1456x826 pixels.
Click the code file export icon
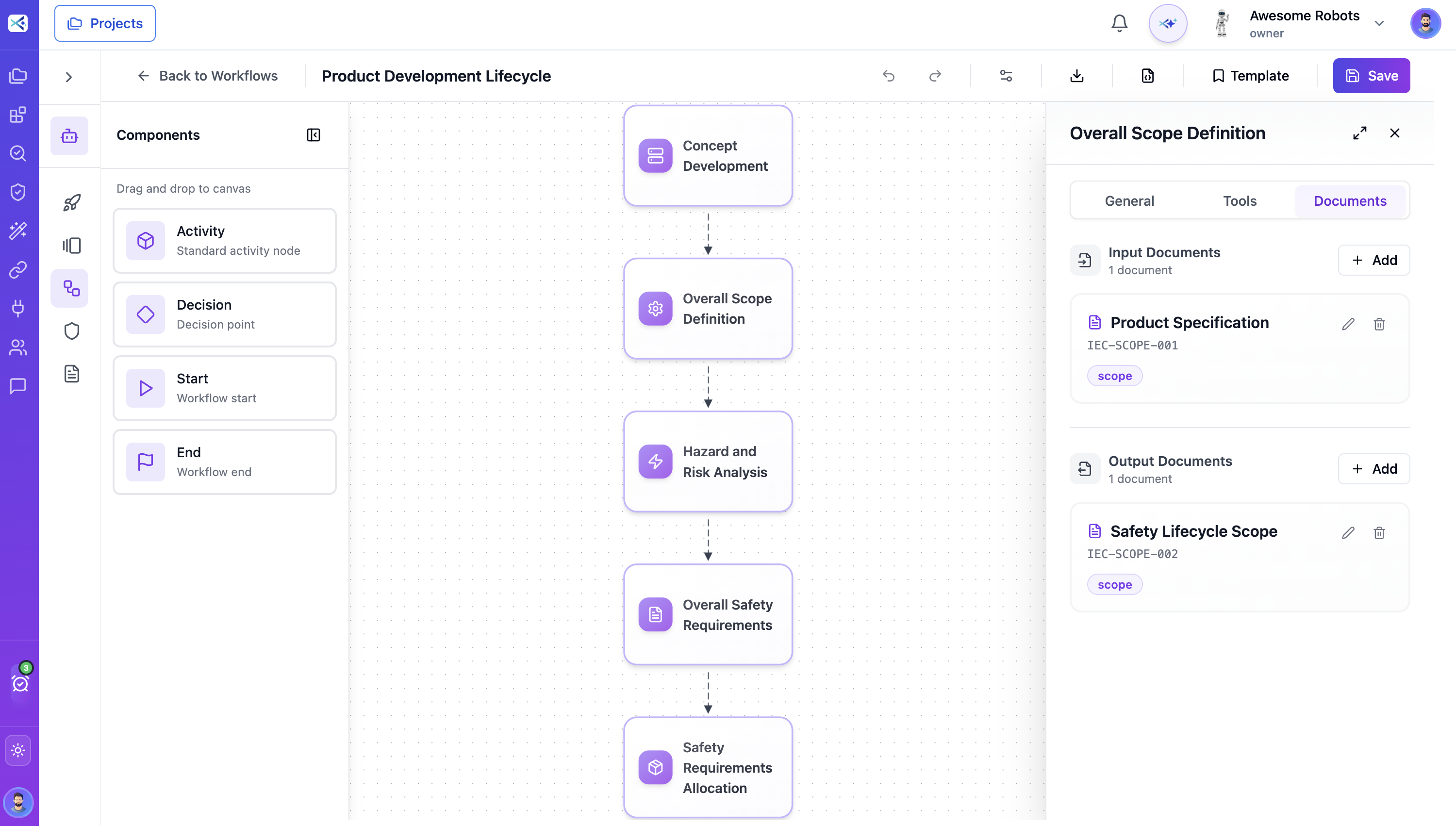[x=1147, y=75]
